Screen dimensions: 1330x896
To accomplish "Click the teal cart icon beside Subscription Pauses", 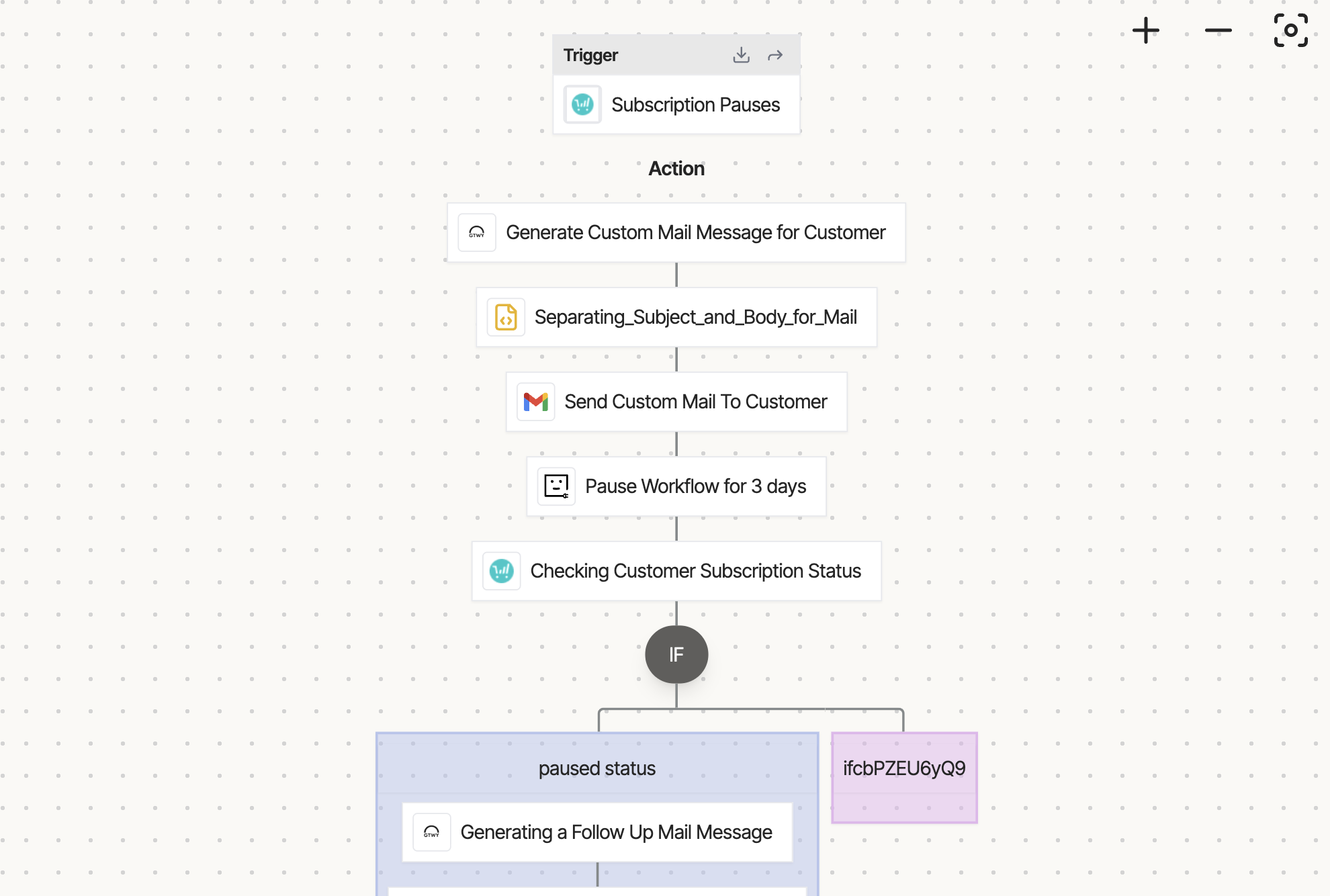I will tap(582, 105).
